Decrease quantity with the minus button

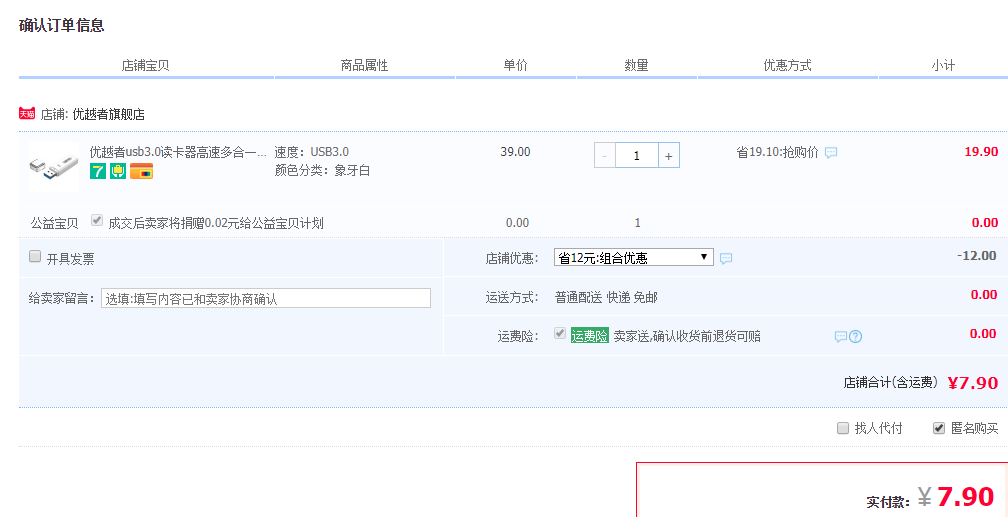pyautogui.click(x=605, y=155)
